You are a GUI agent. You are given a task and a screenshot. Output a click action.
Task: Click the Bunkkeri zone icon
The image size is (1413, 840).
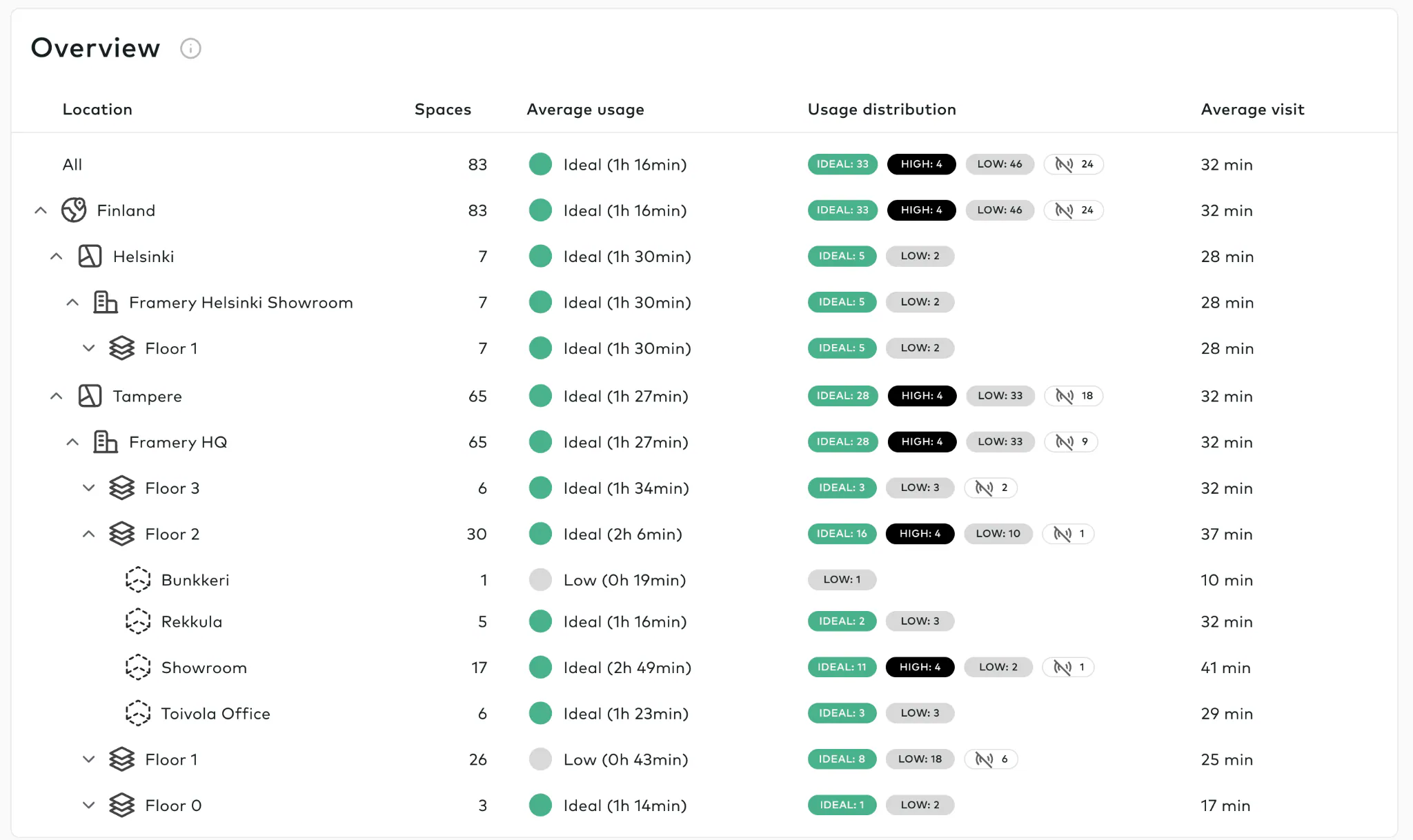pos(138,580)
